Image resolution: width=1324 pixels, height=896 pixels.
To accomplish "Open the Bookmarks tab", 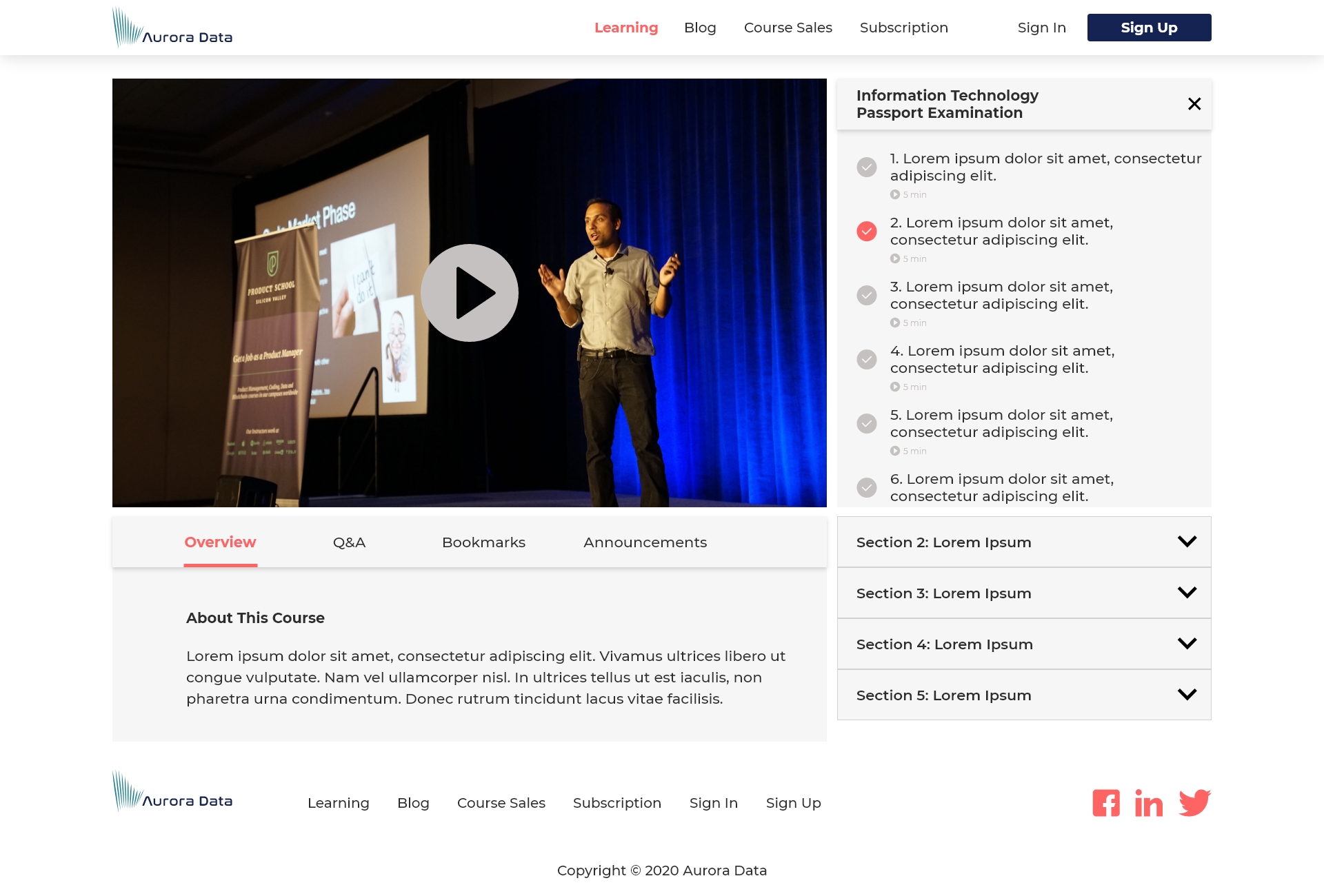I will coord(483,542).
